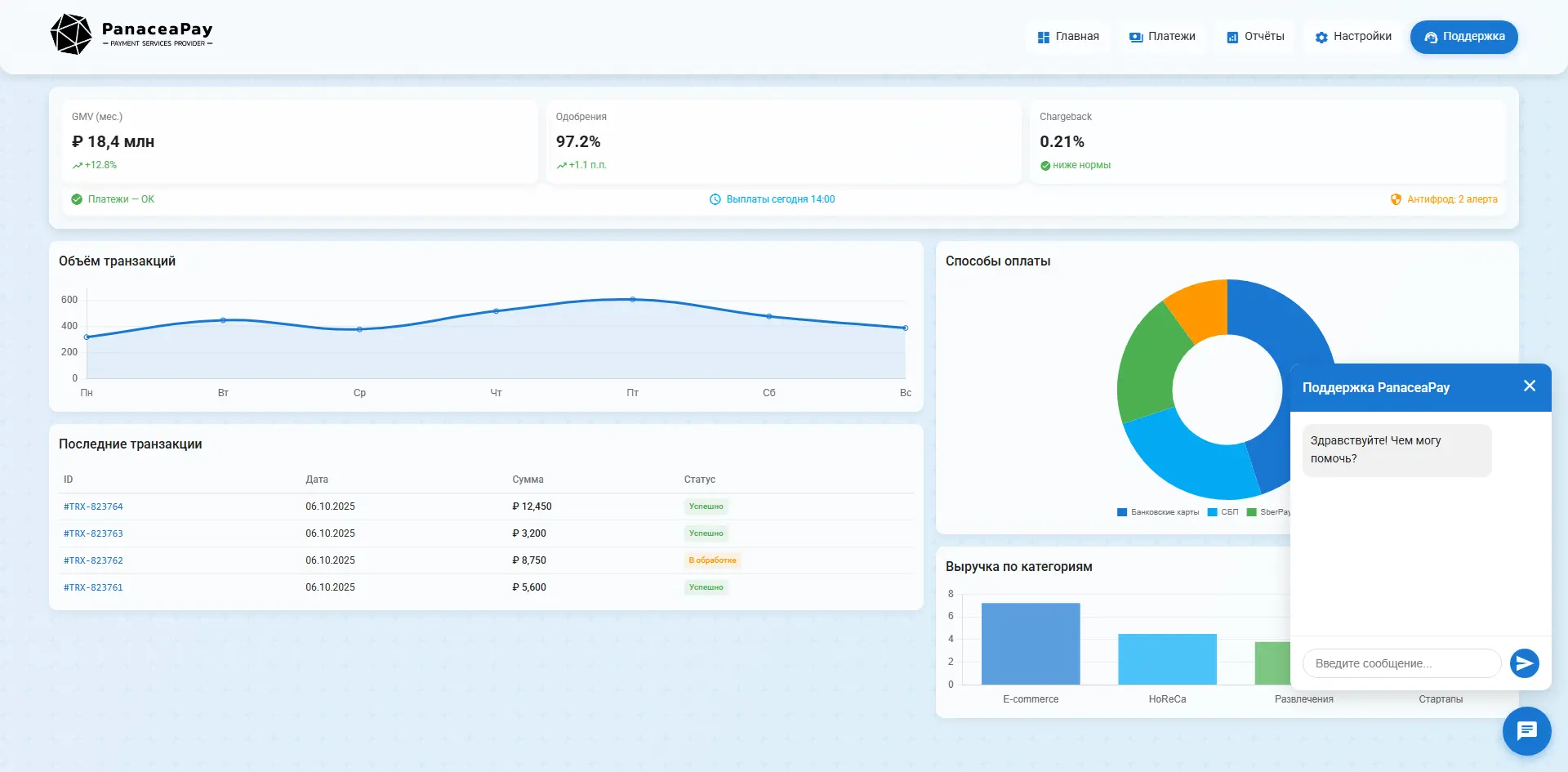The image size is (1568, 772).
Task: Click the floating chat bubble button
Action: coord(1526,730)
